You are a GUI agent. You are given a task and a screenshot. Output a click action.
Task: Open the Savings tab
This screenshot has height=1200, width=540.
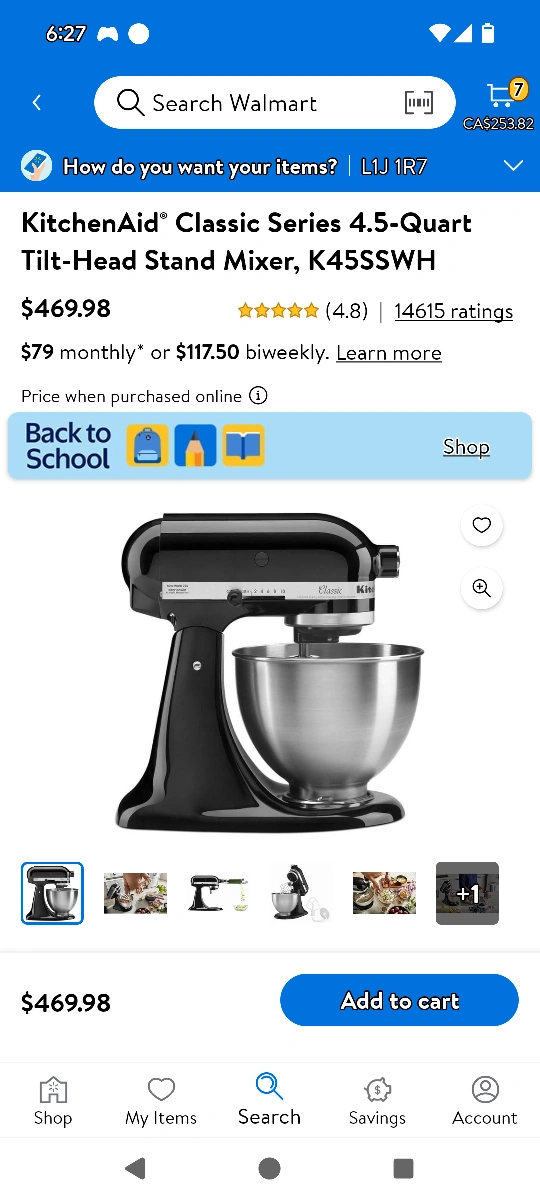pyautogui.click(x=377, y=1101)
